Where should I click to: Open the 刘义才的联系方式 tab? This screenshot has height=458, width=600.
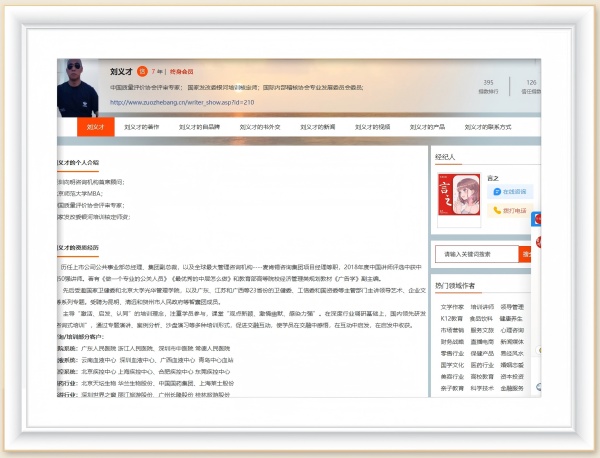pos(486,128)
